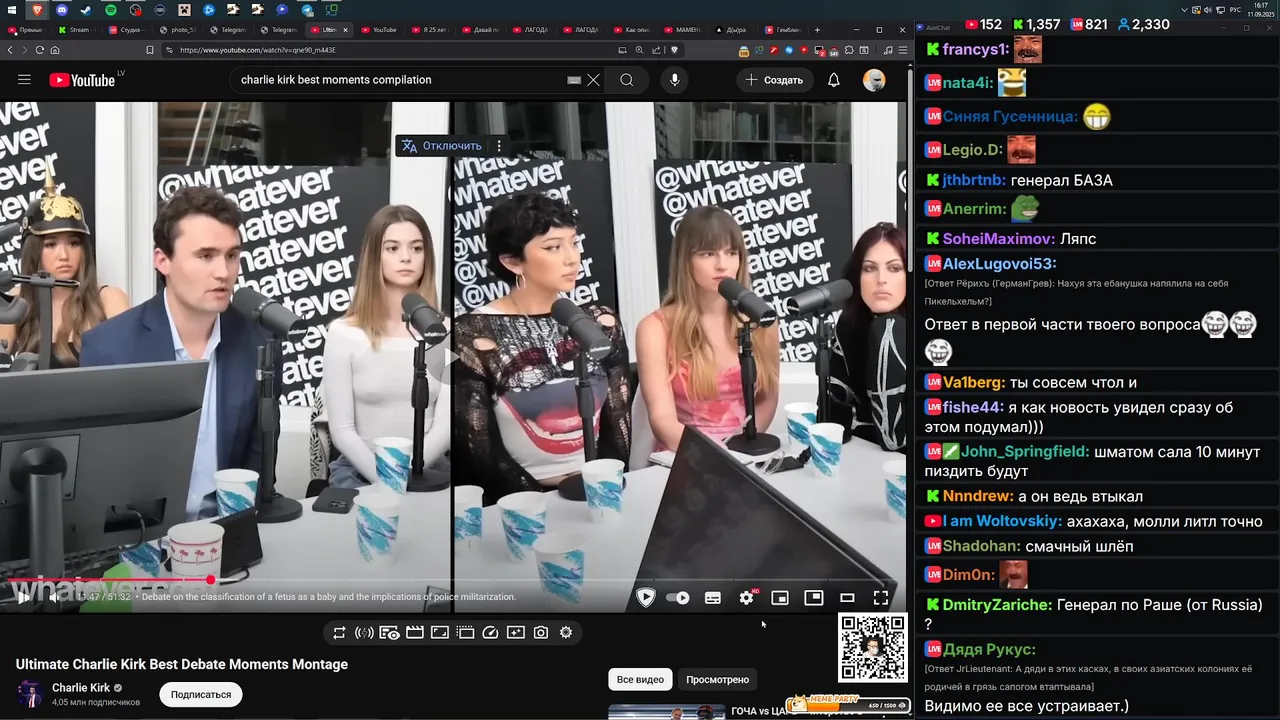The image size is (1280, 720).
Task: Select the Просмотрено chip
Action: coord(717,679)
